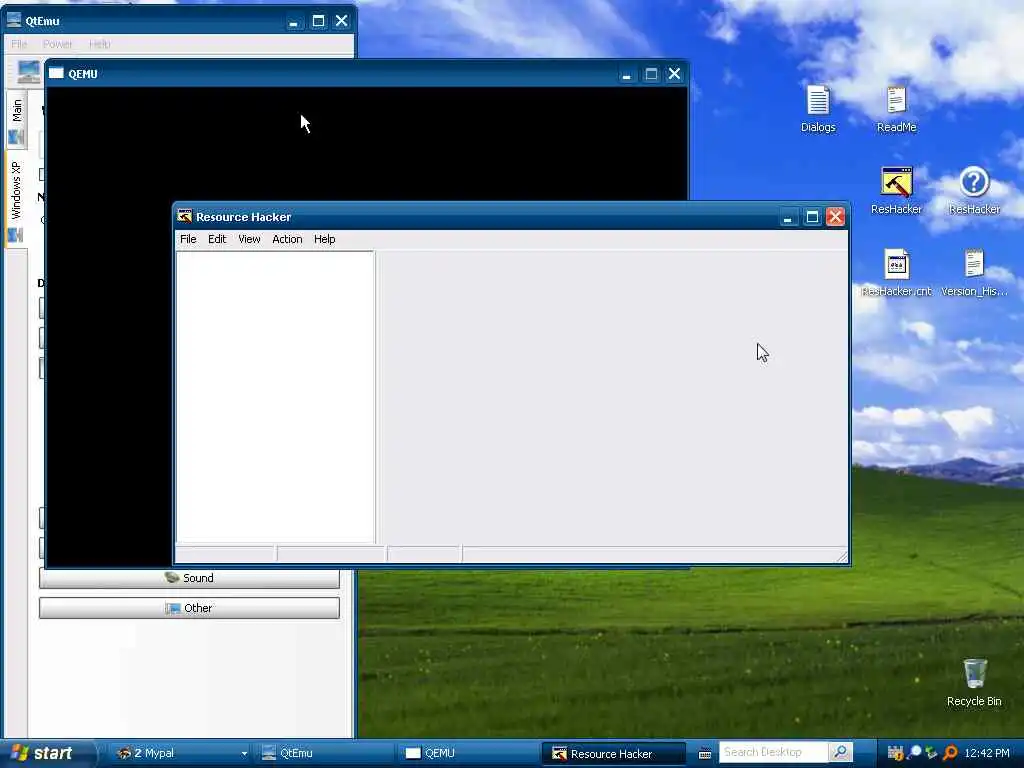Open the File menu in Resource Hacker

(x=188, y=239)
